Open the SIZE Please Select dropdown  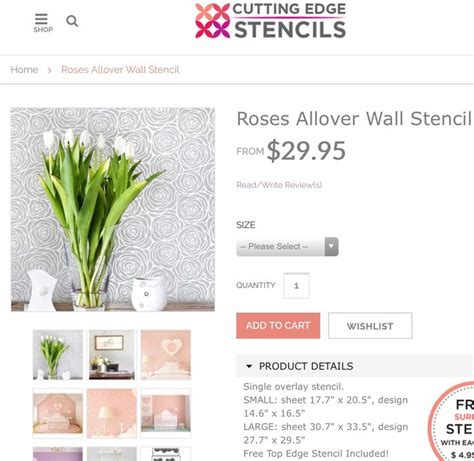coord(287,247)
